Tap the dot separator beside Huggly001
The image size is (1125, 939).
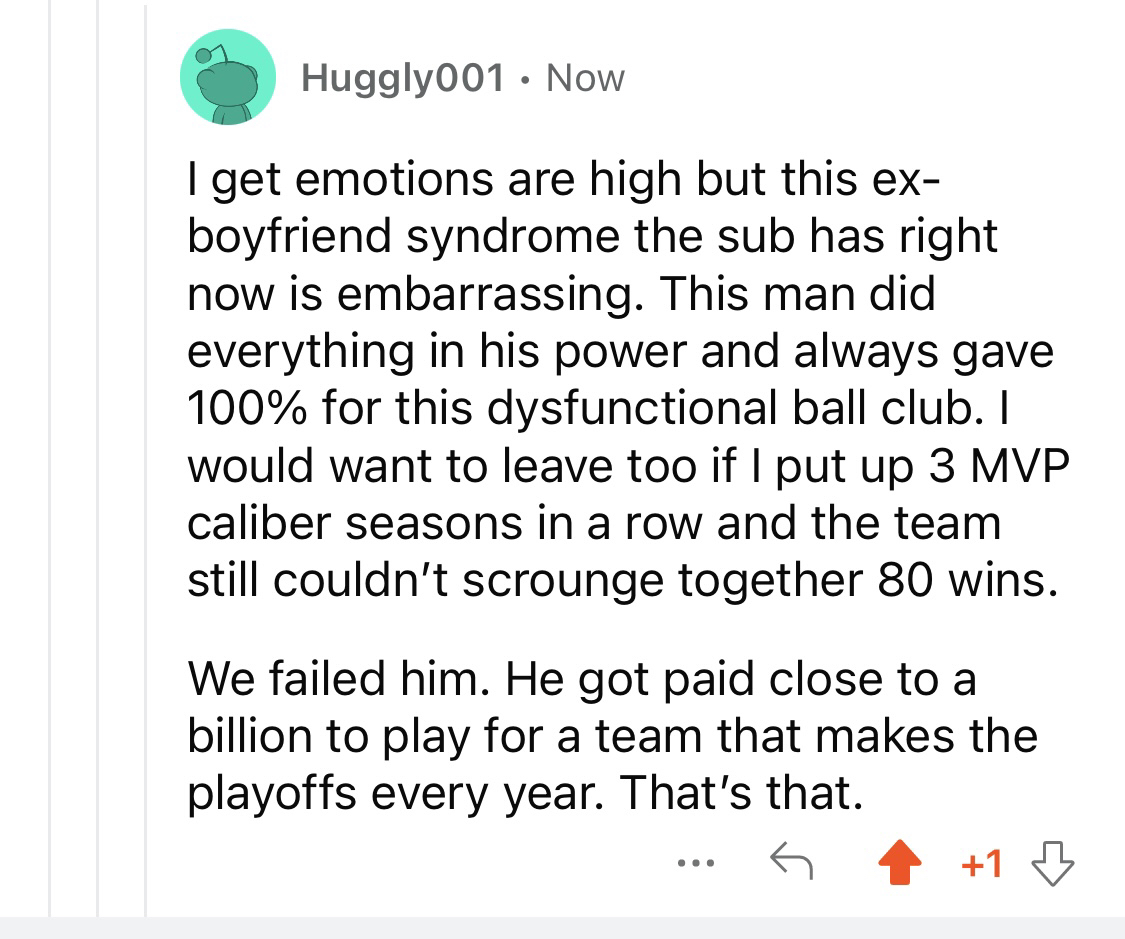[526, 80]
